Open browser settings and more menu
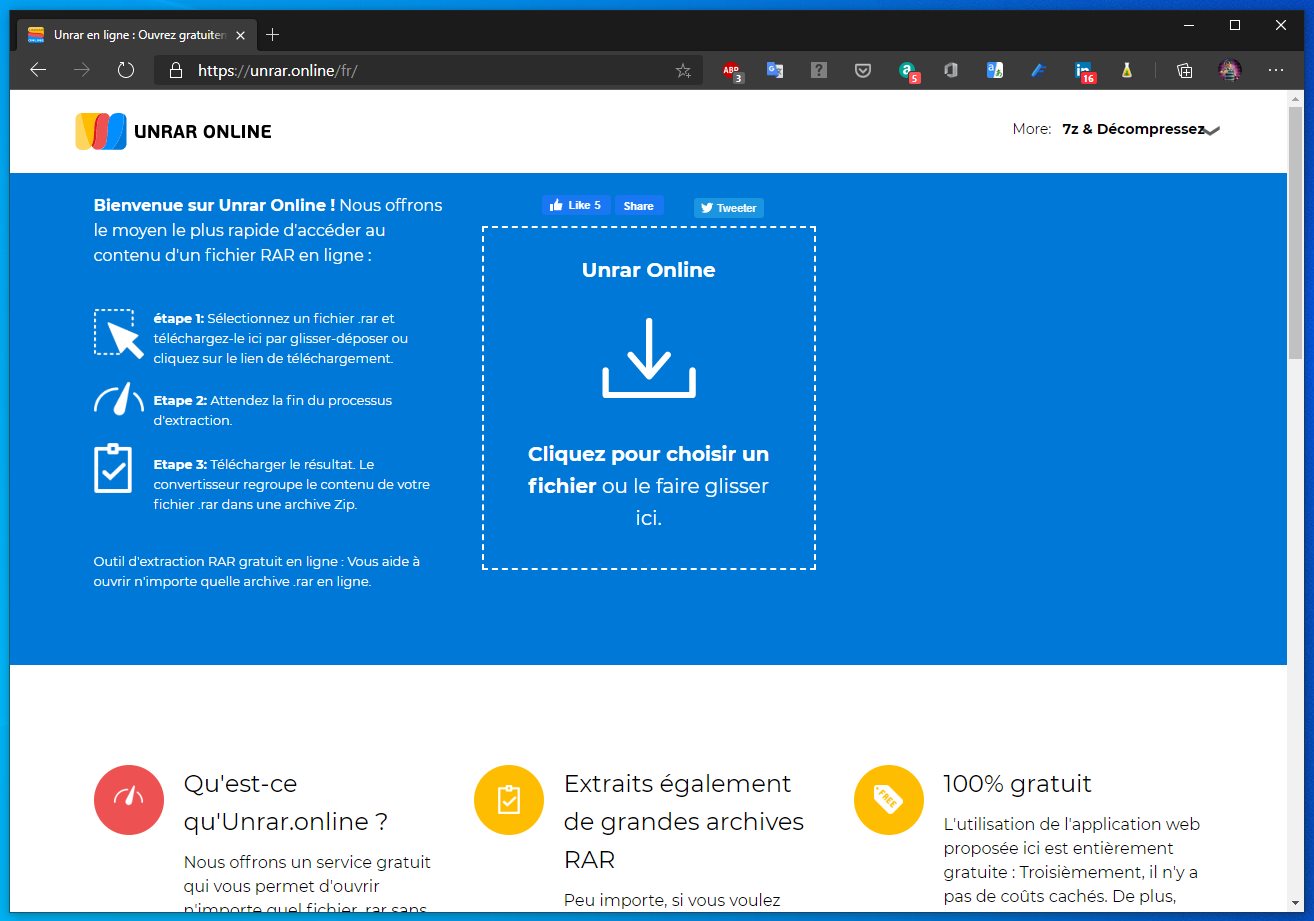 1275,70
